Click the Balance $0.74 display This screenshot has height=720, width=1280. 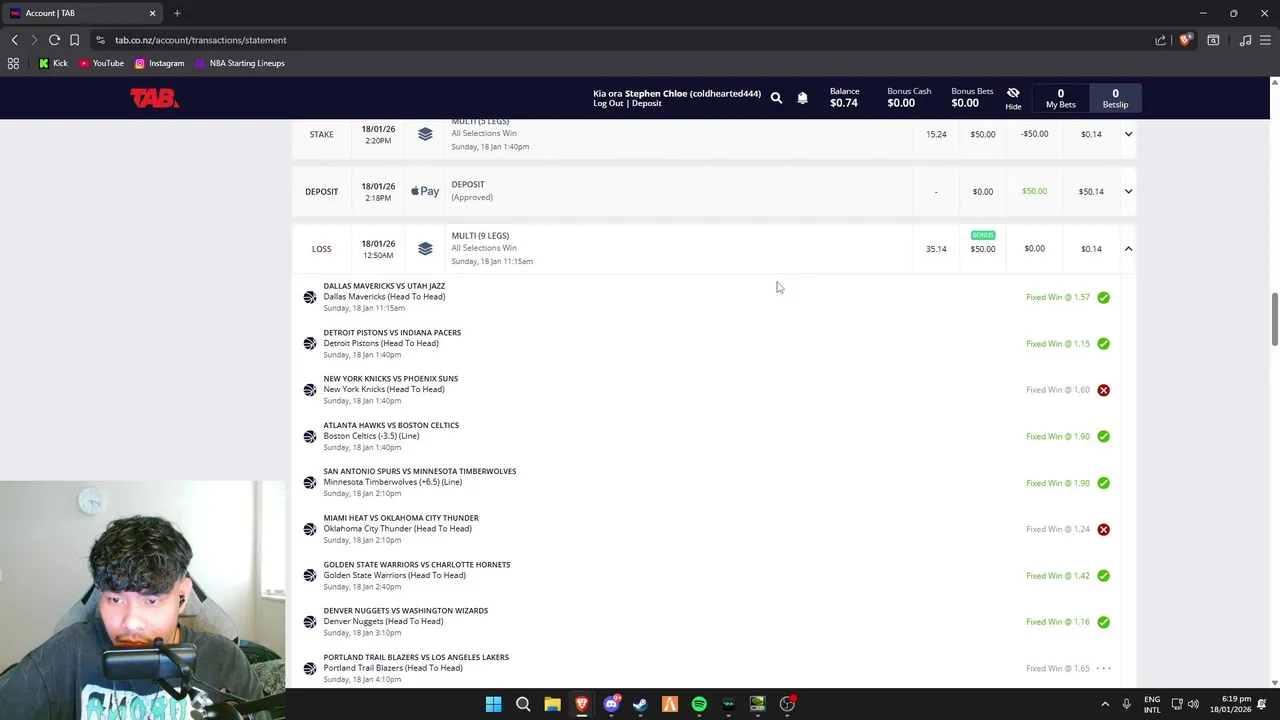pos(844,97)
